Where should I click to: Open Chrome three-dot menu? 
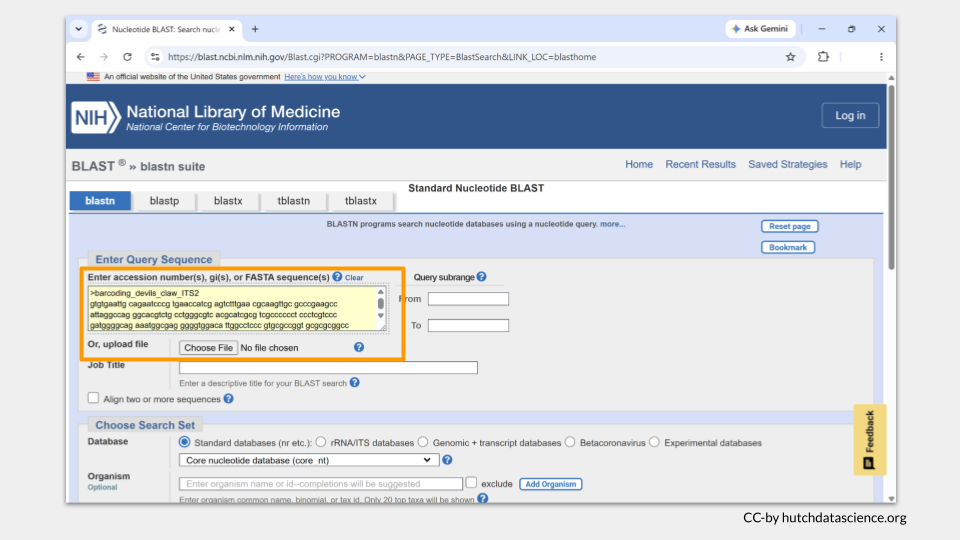pos(881,57)
